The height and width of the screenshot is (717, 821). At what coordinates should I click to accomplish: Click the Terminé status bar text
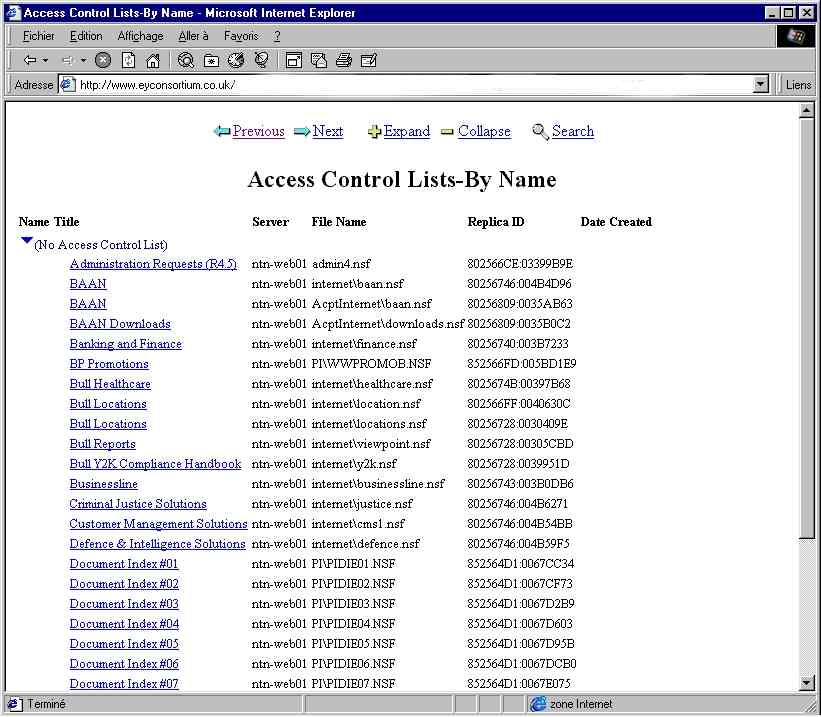(47, 704)
